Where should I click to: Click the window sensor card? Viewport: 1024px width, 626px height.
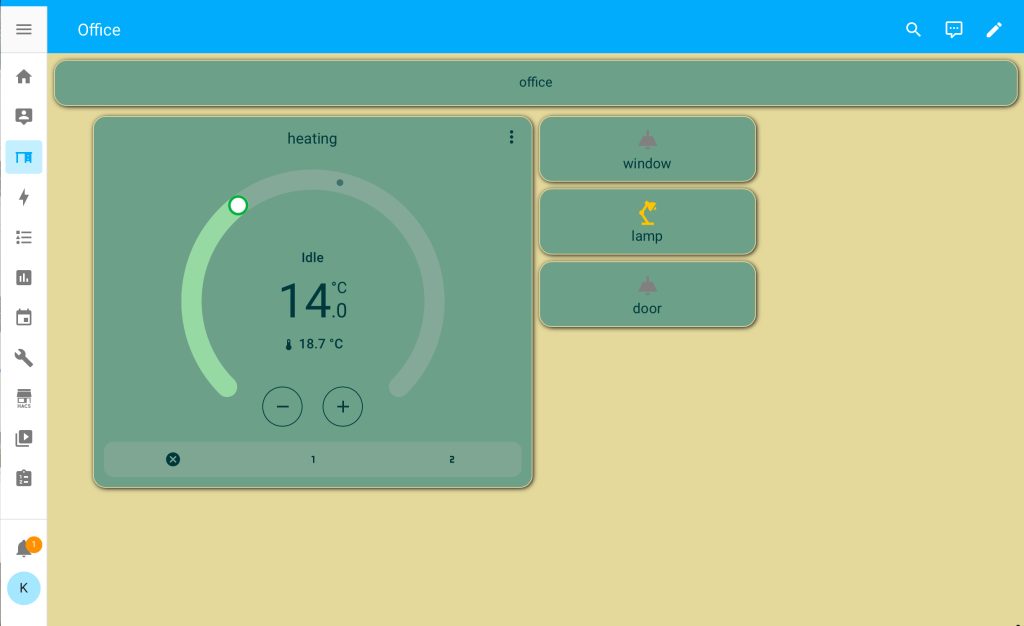(647, 149)
